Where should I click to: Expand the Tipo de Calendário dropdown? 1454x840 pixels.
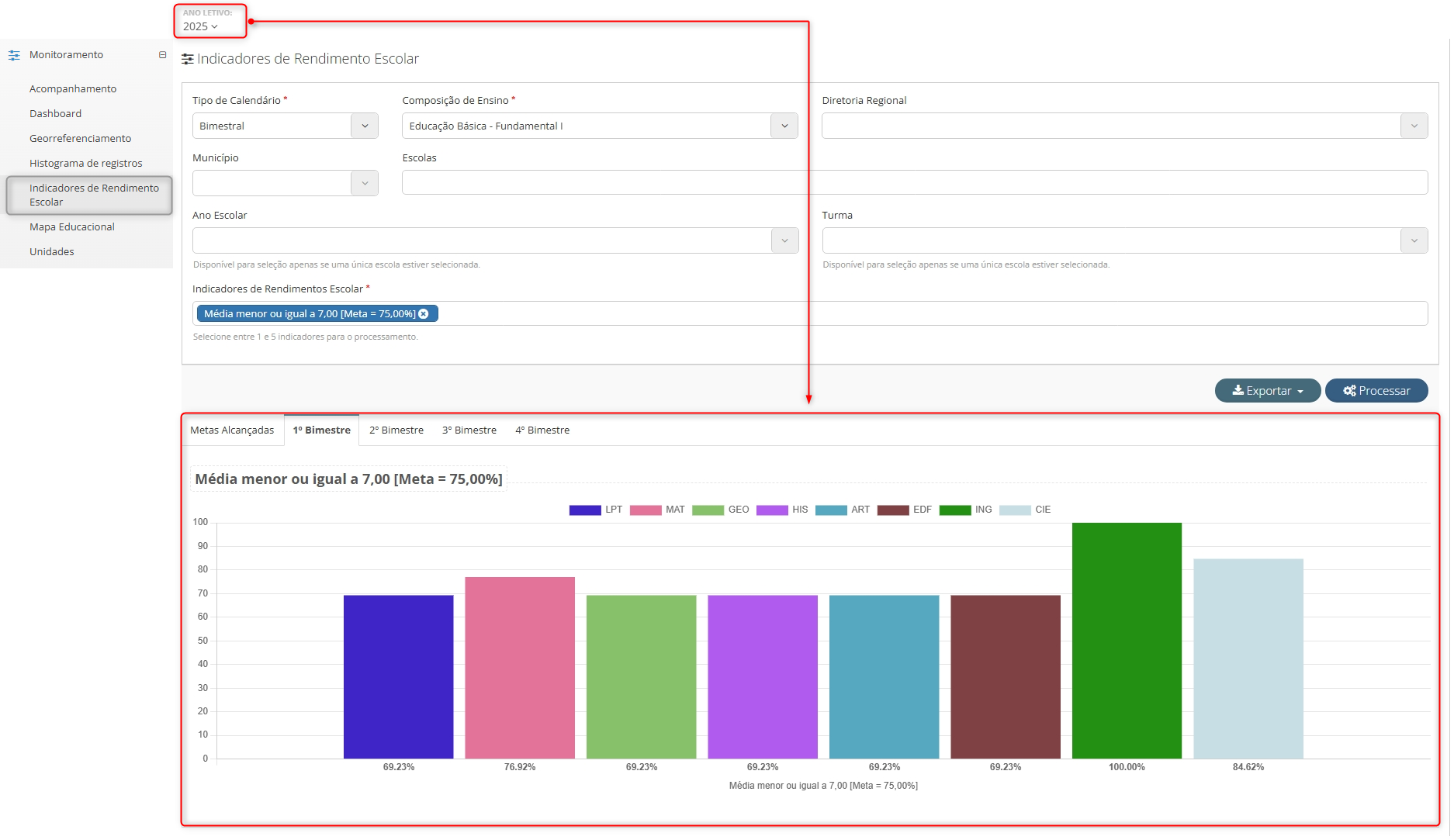tap(365, 126)
